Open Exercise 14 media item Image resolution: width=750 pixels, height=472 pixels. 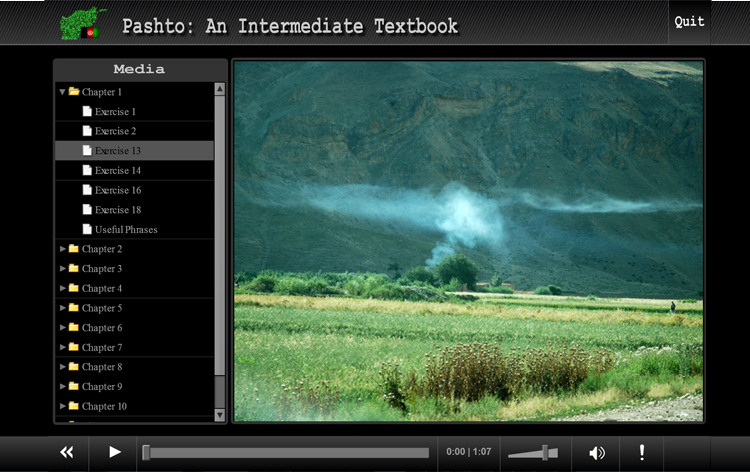click(x=134, y=170)
